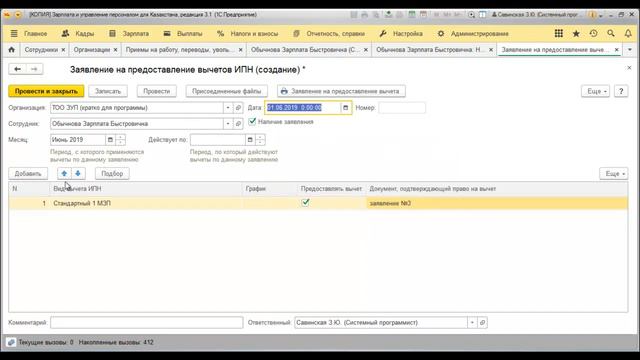
Task: Open the history clock icon
Action: tap(593, 33)
